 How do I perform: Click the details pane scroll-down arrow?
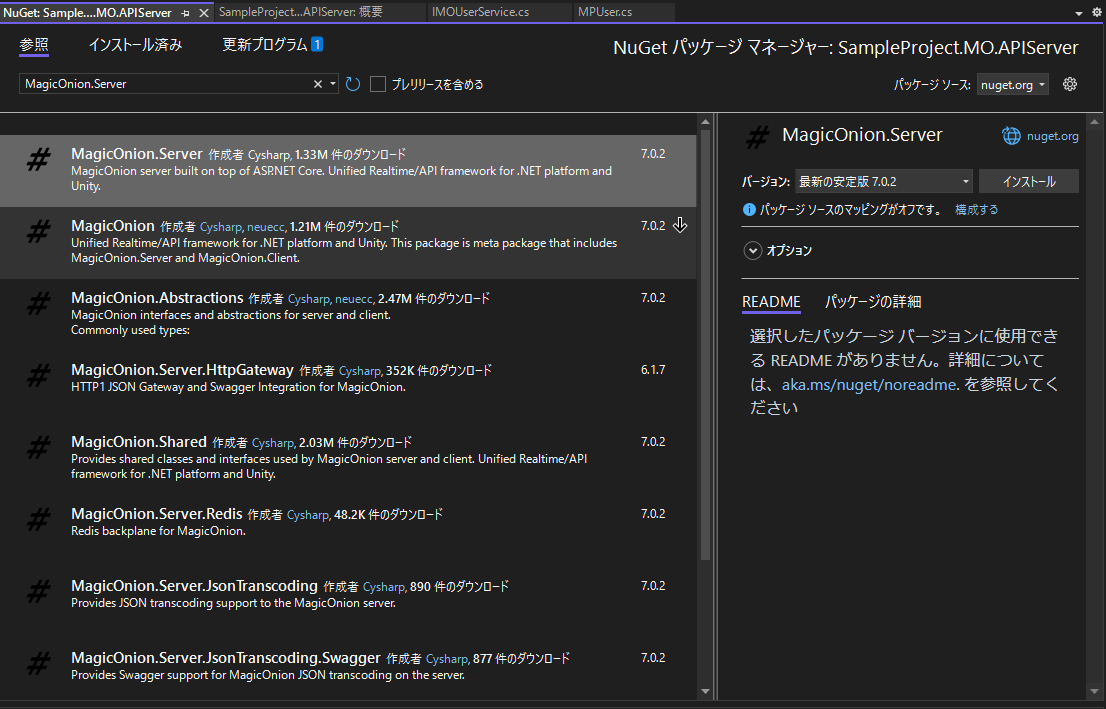tap(1095, 691)
